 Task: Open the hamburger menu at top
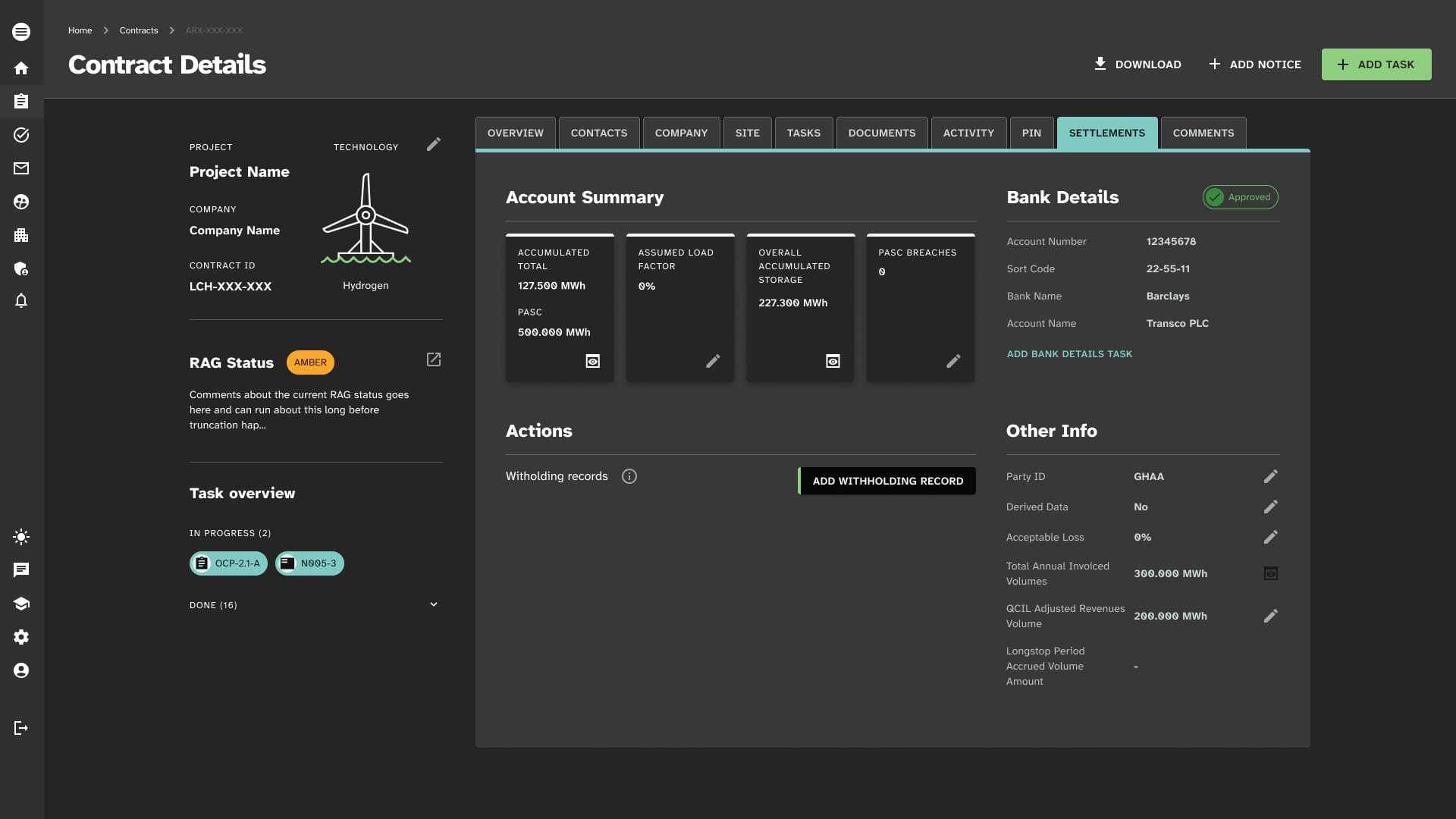click(x=21, y=32)
